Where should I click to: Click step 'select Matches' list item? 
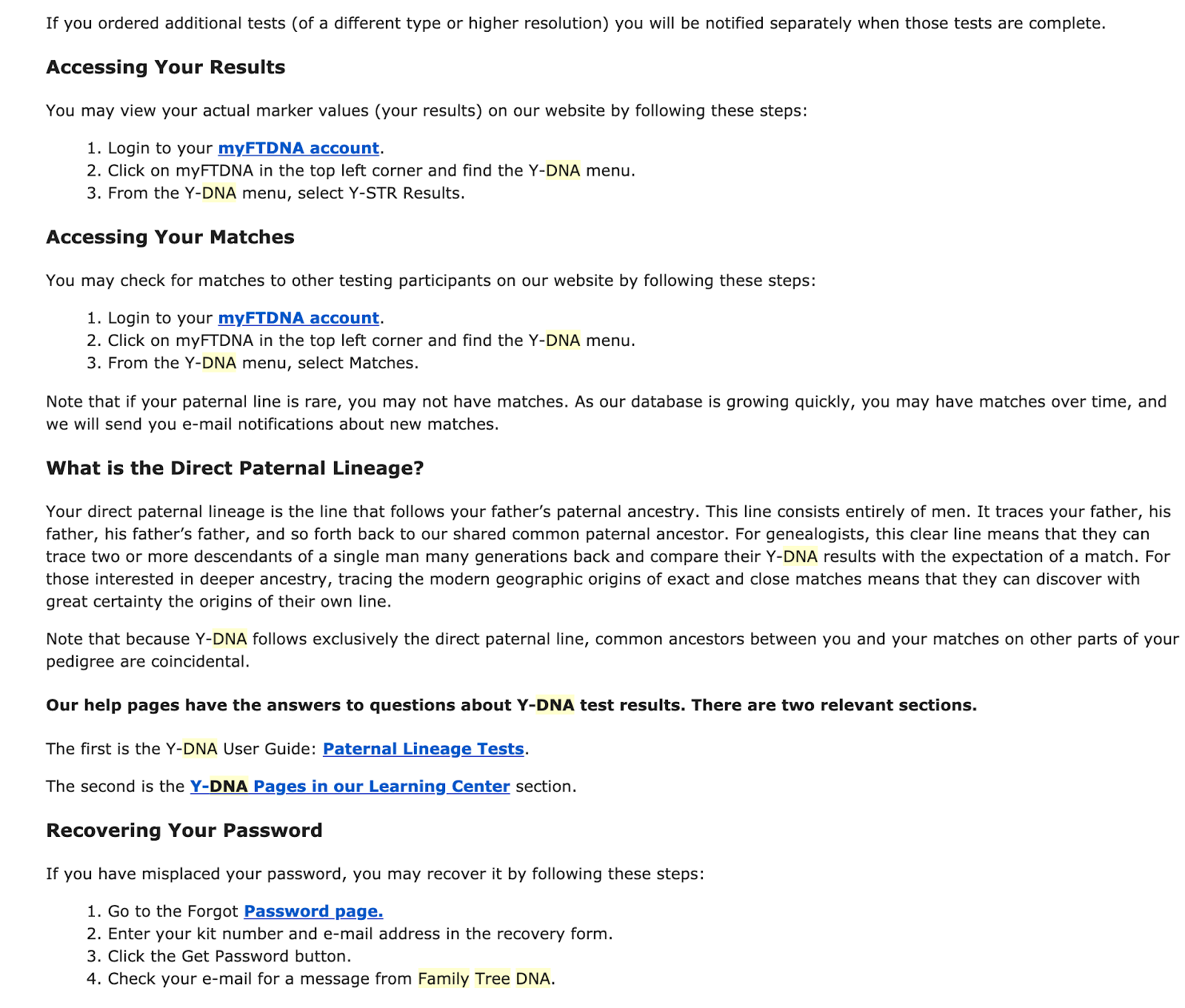(x=263, y=363)
